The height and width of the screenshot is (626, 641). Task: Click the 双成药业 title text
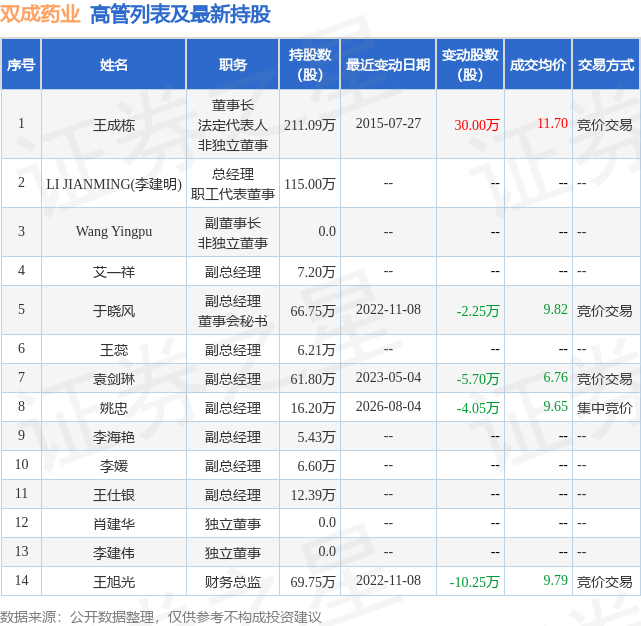click(x=40, y=15)
